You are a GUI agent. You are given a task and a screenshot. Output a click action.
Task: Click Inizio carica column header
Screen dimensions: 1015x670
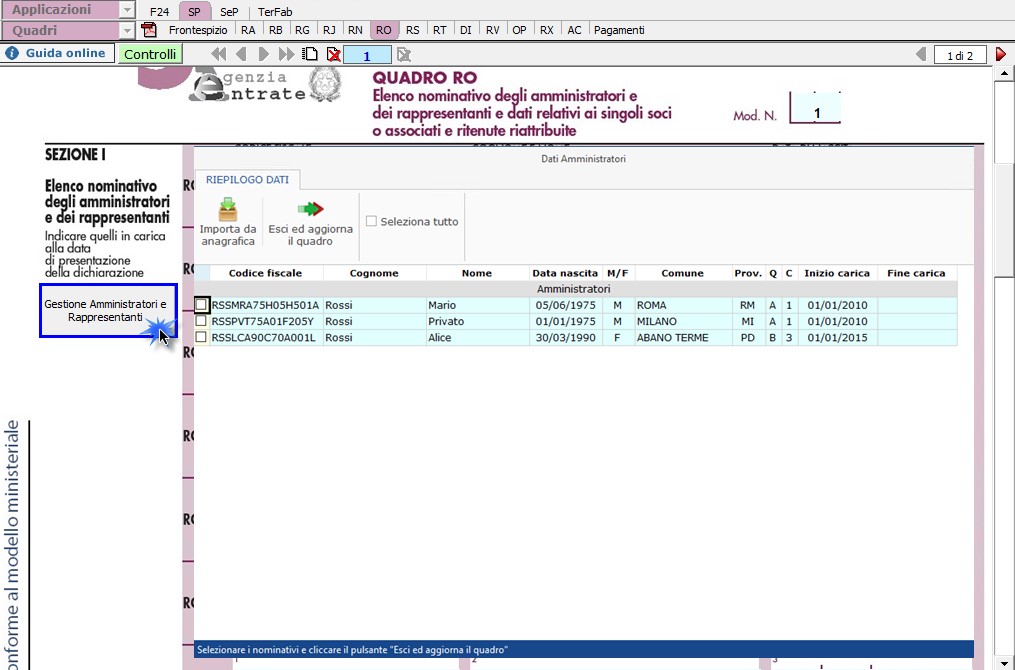click(837, 273)
